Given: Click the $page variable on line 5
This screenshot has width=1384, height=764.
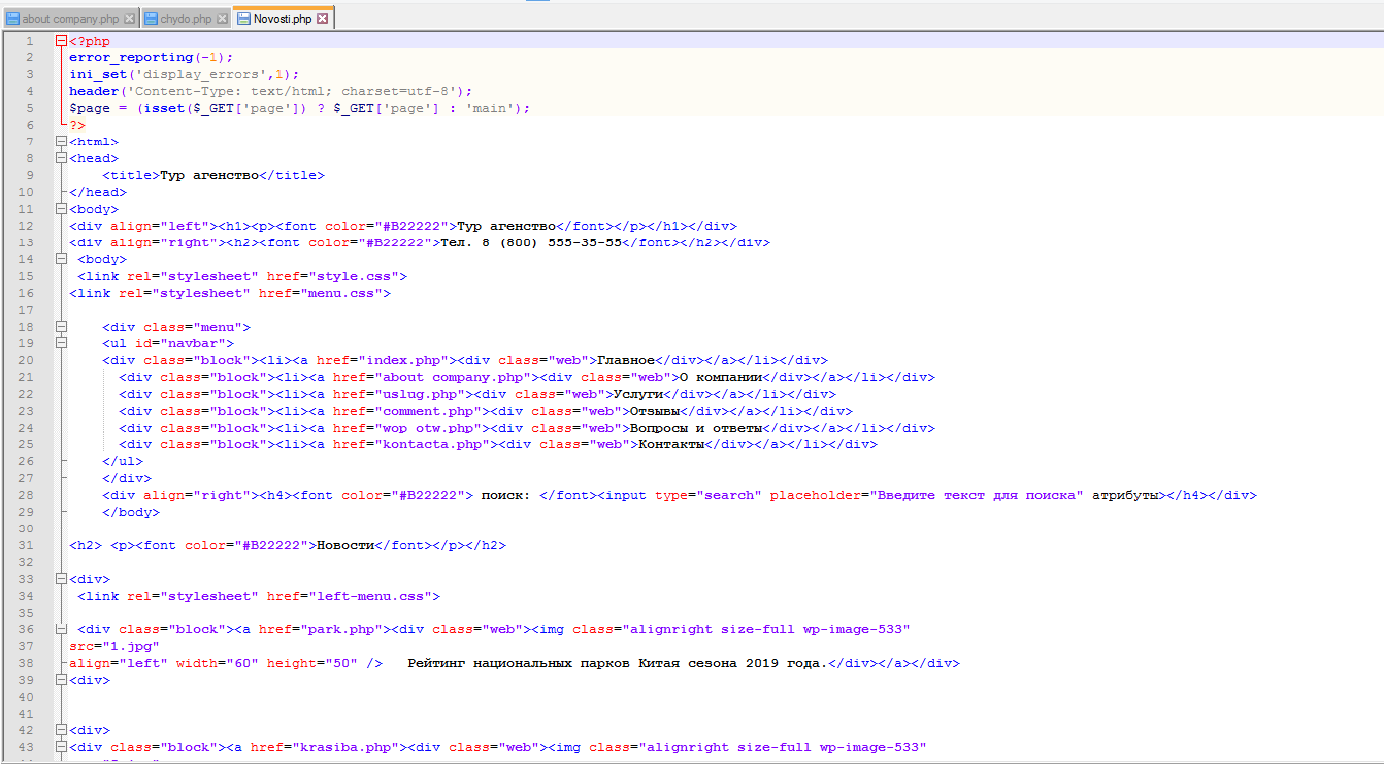Looking at the screenshot, I should click(x=89, y=108).
